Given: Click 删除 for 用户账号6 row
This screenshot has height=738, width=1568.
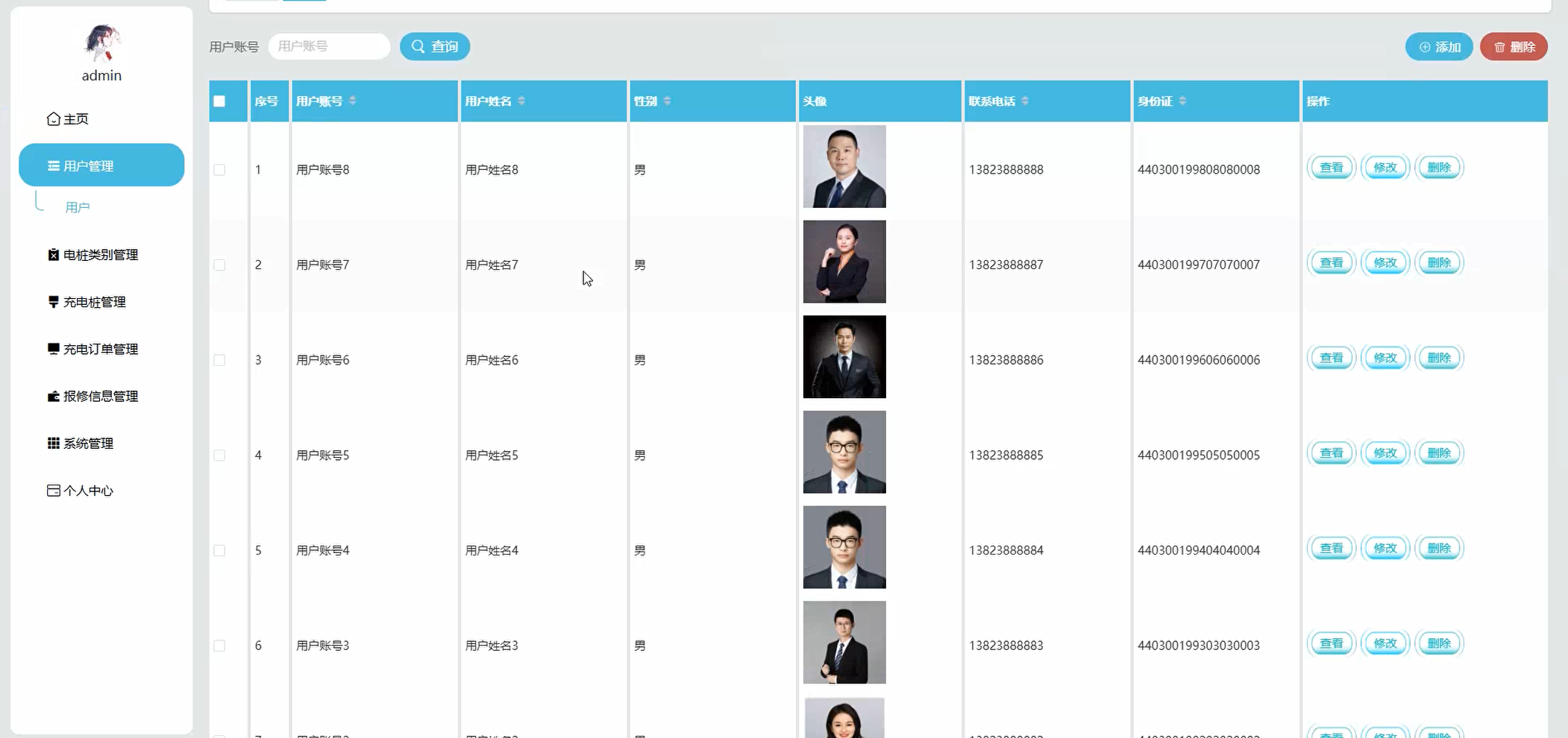Looking at the screenshot, I should pos(1439,358).
